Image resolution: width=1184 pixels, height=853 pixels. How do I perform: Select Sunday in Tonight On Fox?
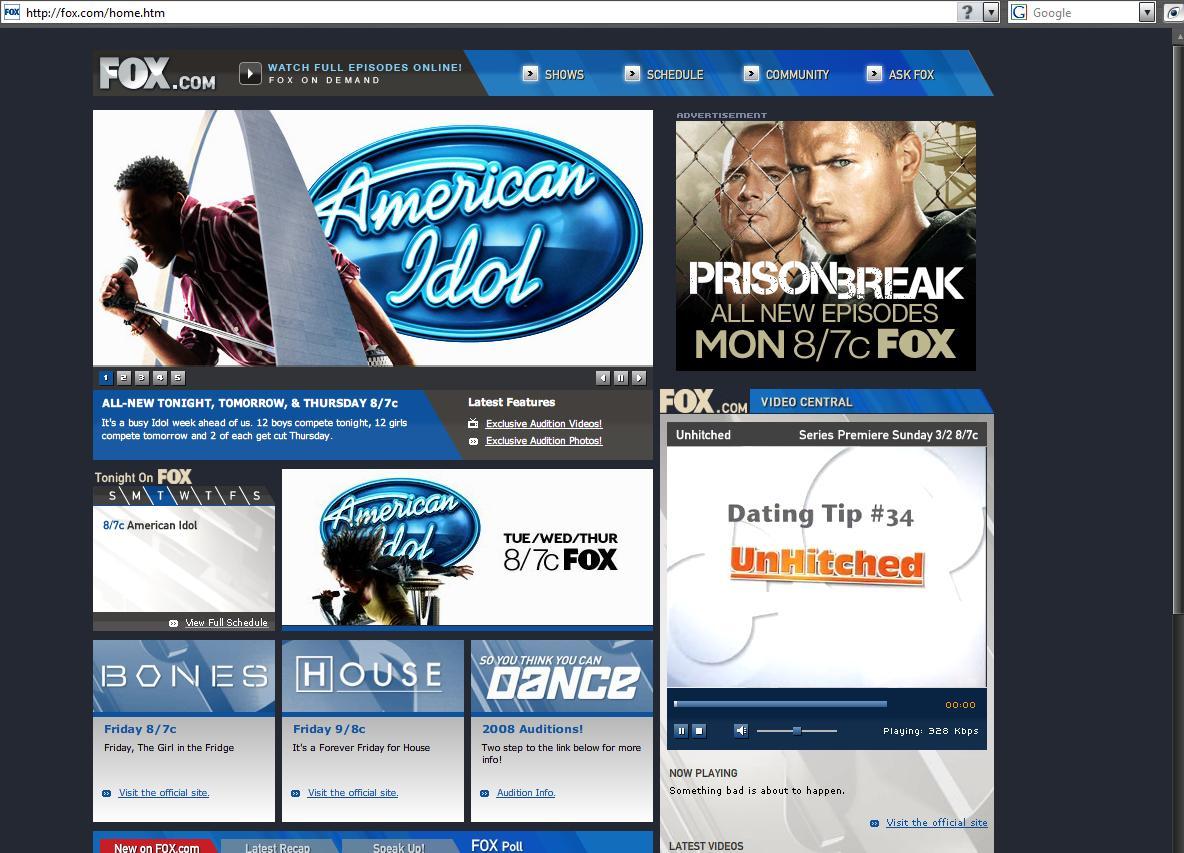tap(113, 496)
